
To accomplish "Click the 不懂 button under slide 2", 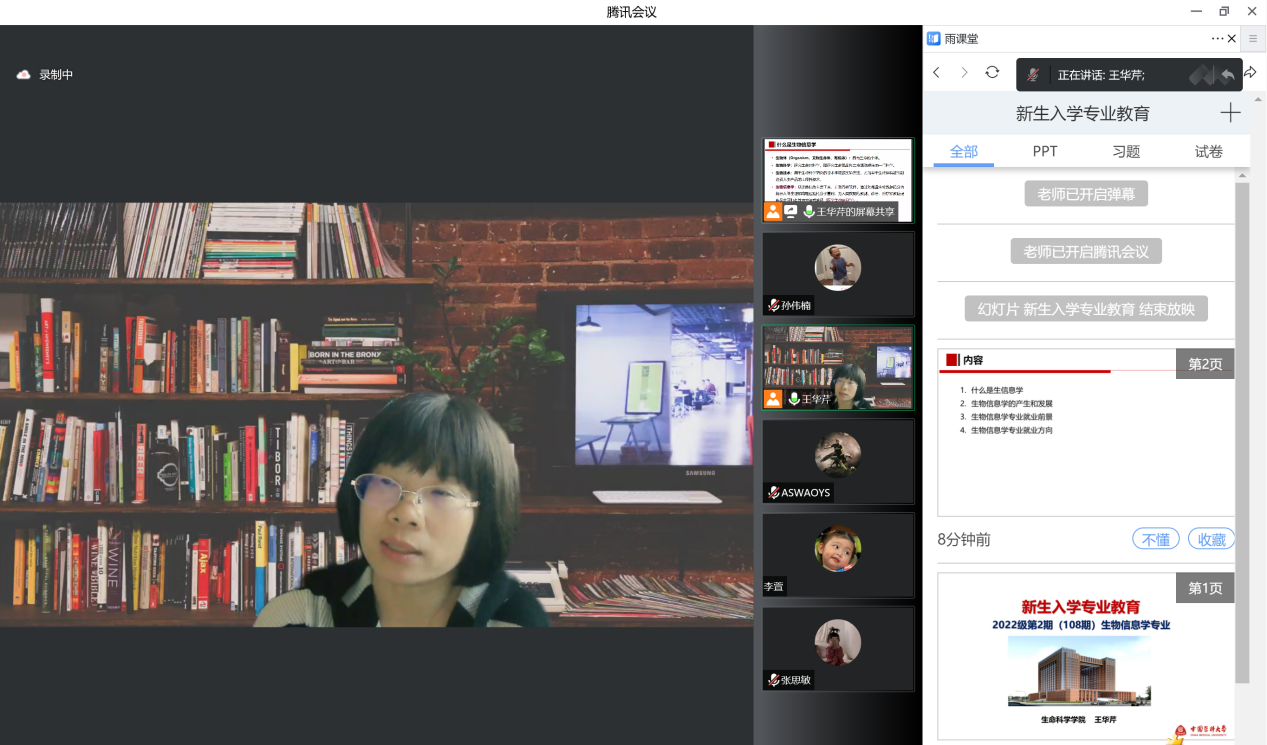I will tap(1155, 539).
